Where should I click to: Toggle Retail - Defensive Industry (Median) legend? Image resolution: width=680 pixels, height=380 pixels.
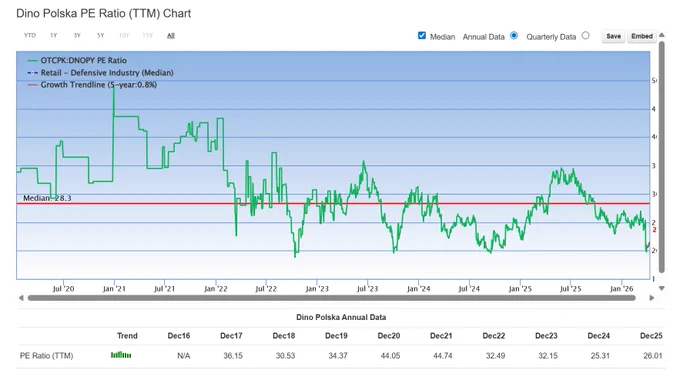tap(100, 73)
